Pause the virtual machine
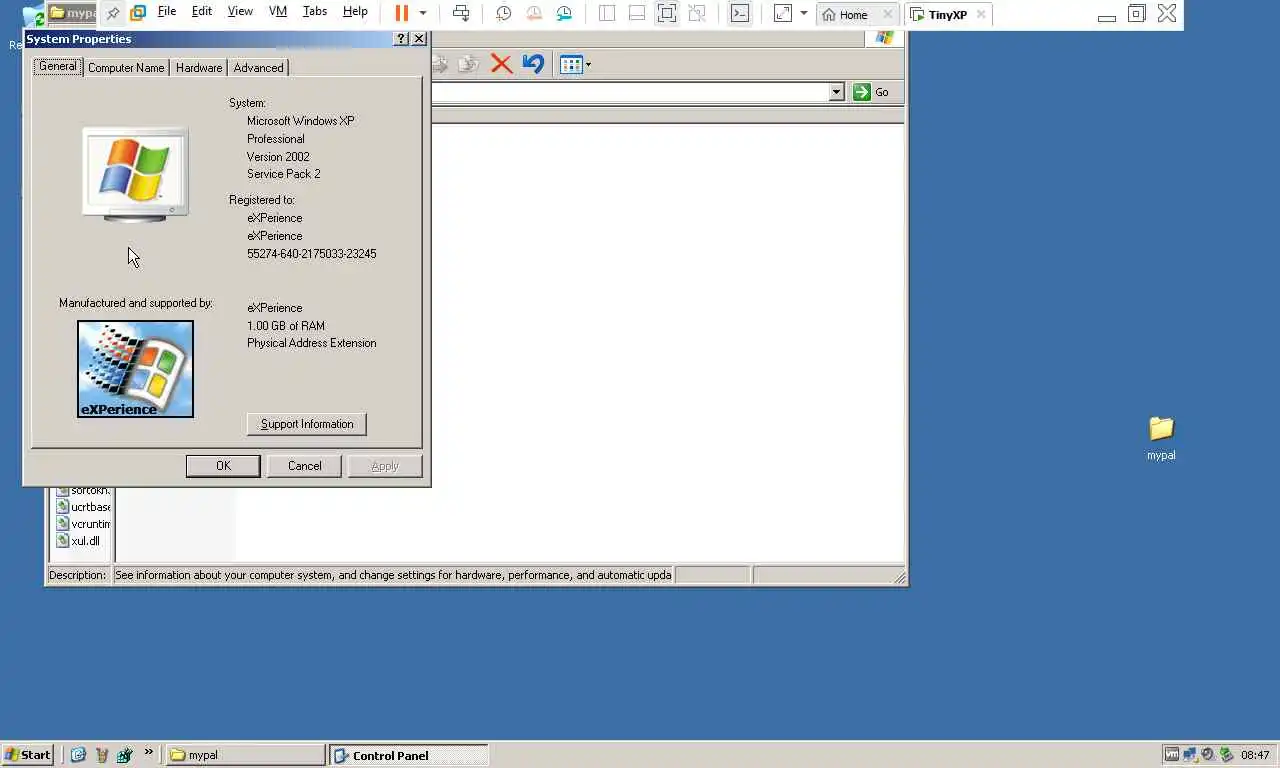 (x=401, y=13)
